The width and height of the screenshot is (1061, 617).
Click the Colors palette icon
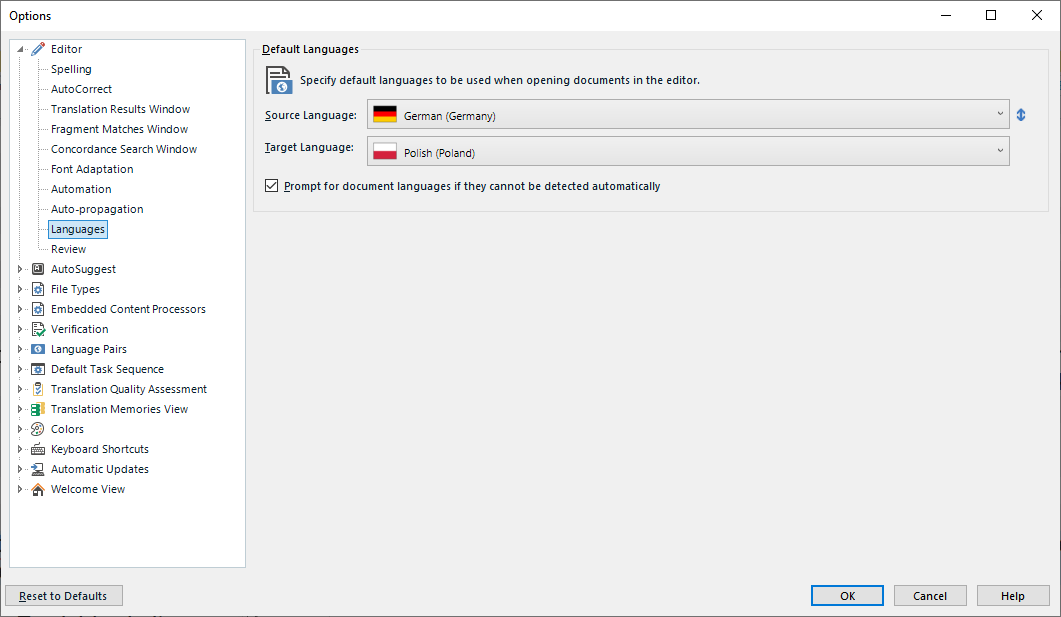pyautogui.click(x=37, y=428)
